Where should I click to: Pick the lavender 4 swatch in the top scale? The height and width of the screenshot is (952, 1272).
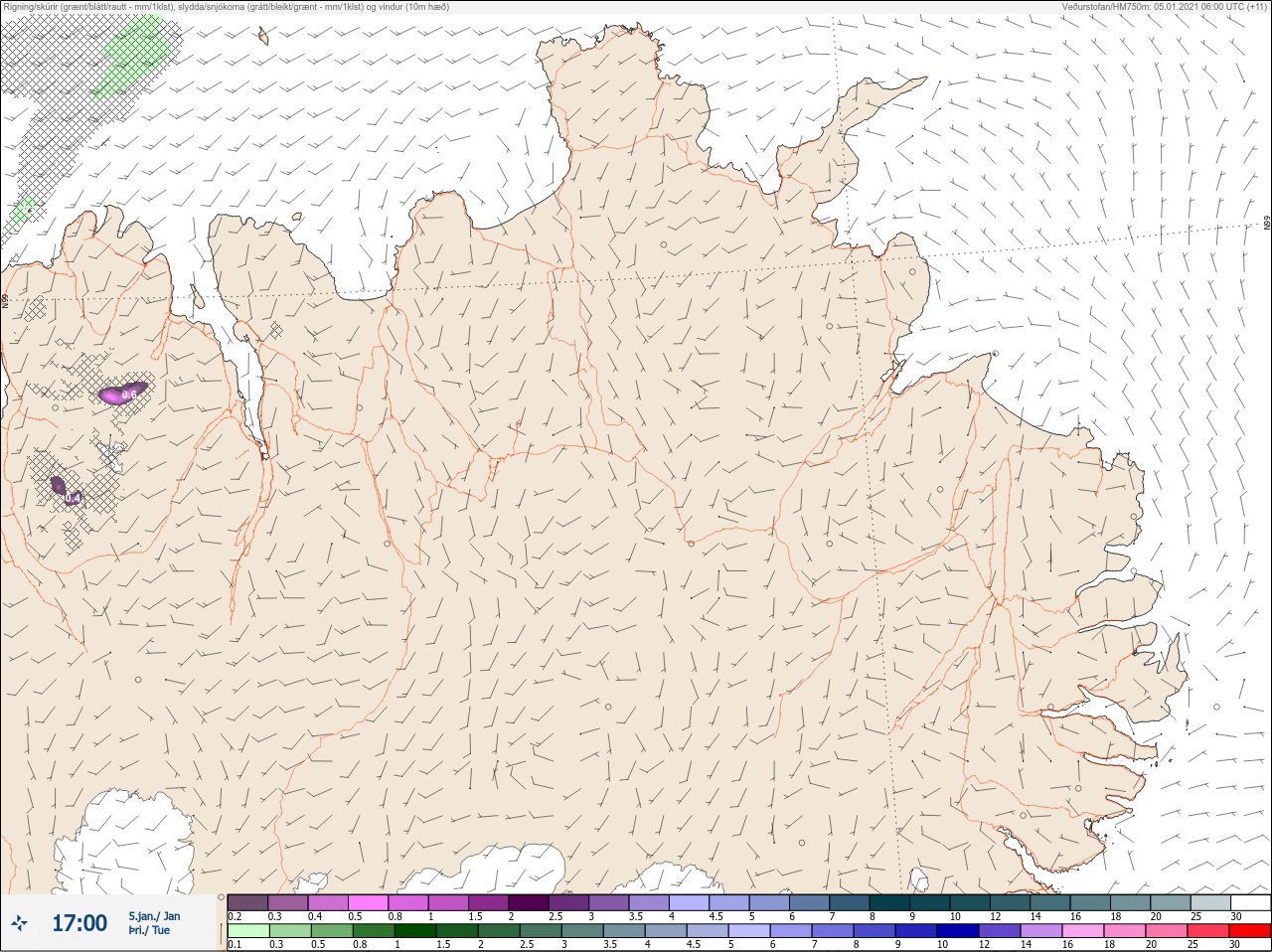point(689,902)
